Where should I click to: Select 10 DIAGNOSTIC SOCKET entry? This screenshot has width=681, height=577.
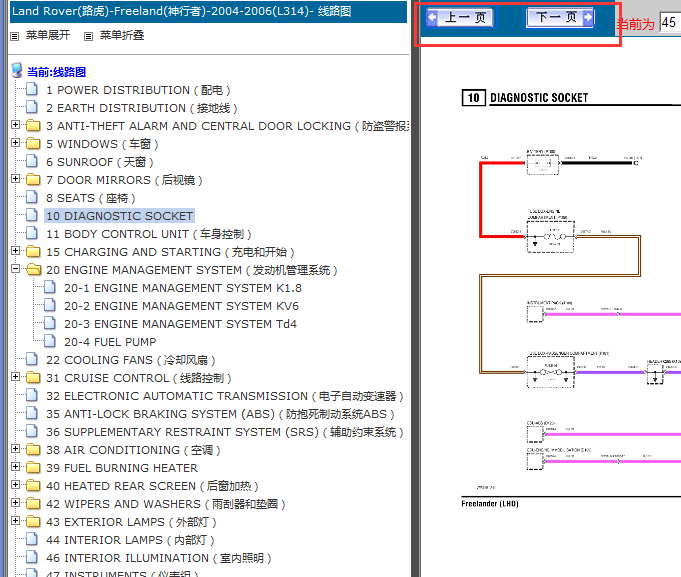tap(119, 216)
